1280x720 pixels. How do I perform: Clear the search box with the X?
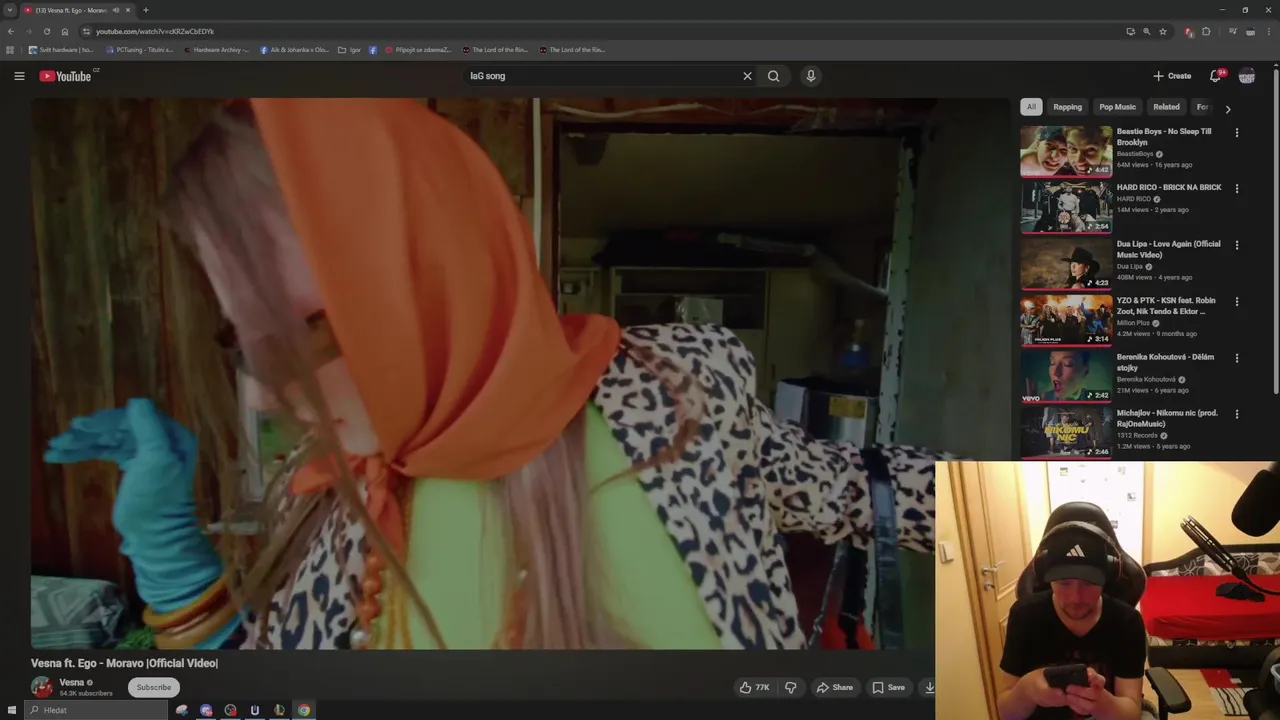pyautogui.click(x=747, y=76)
